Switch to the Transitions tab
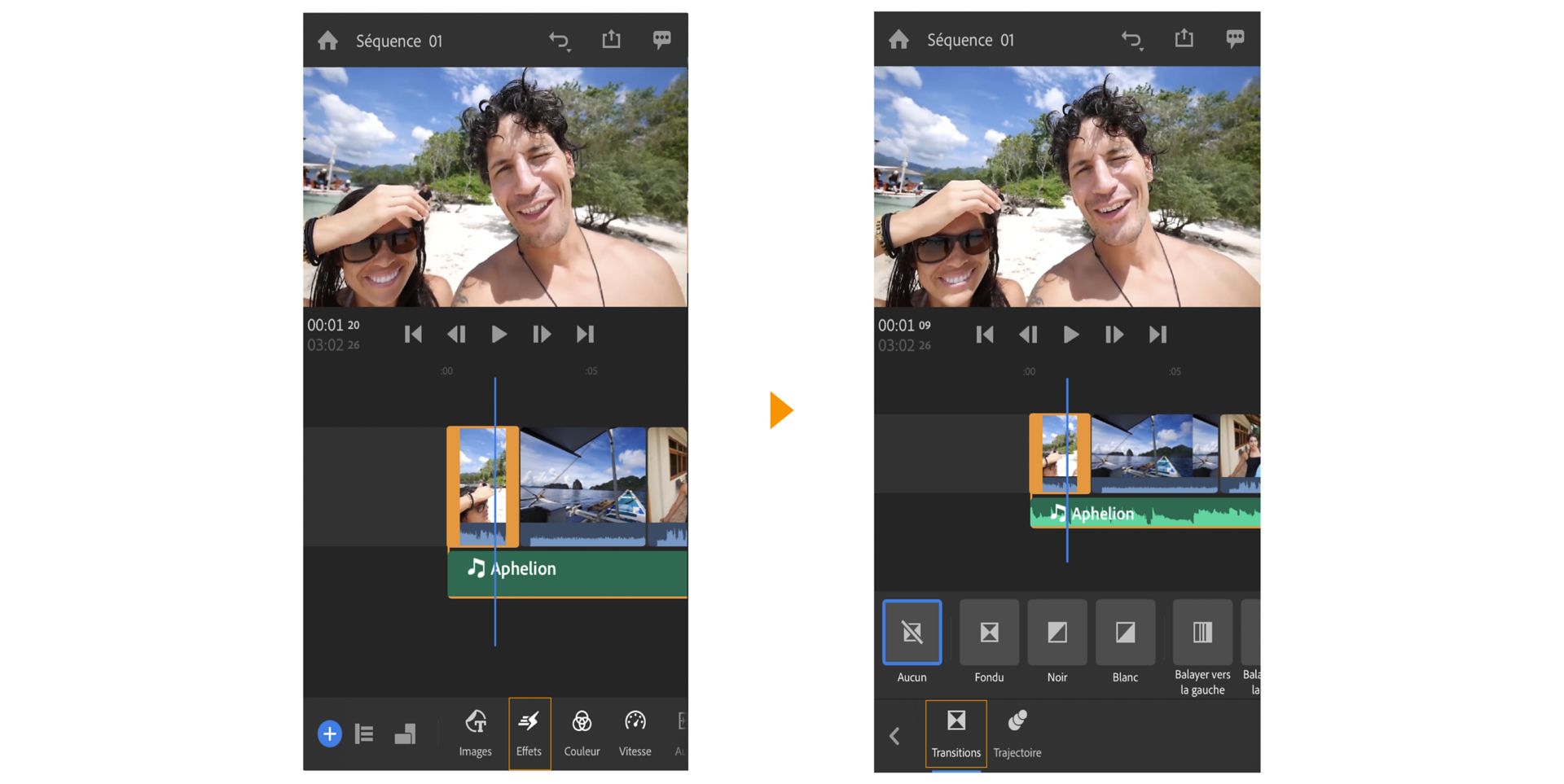The image size is (1564, 784). [x=956, y=734]
